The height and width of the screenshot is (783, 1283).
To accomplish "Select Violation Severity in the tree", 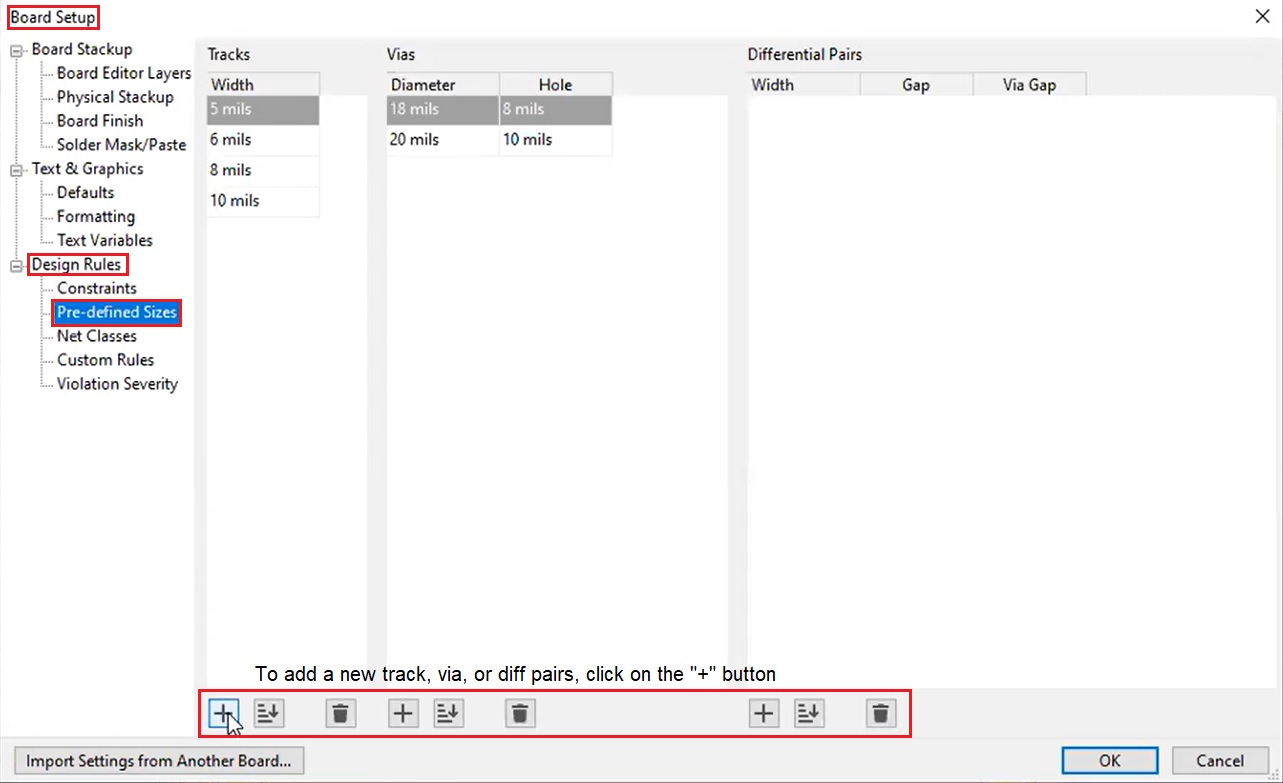I will coord(117,384).
